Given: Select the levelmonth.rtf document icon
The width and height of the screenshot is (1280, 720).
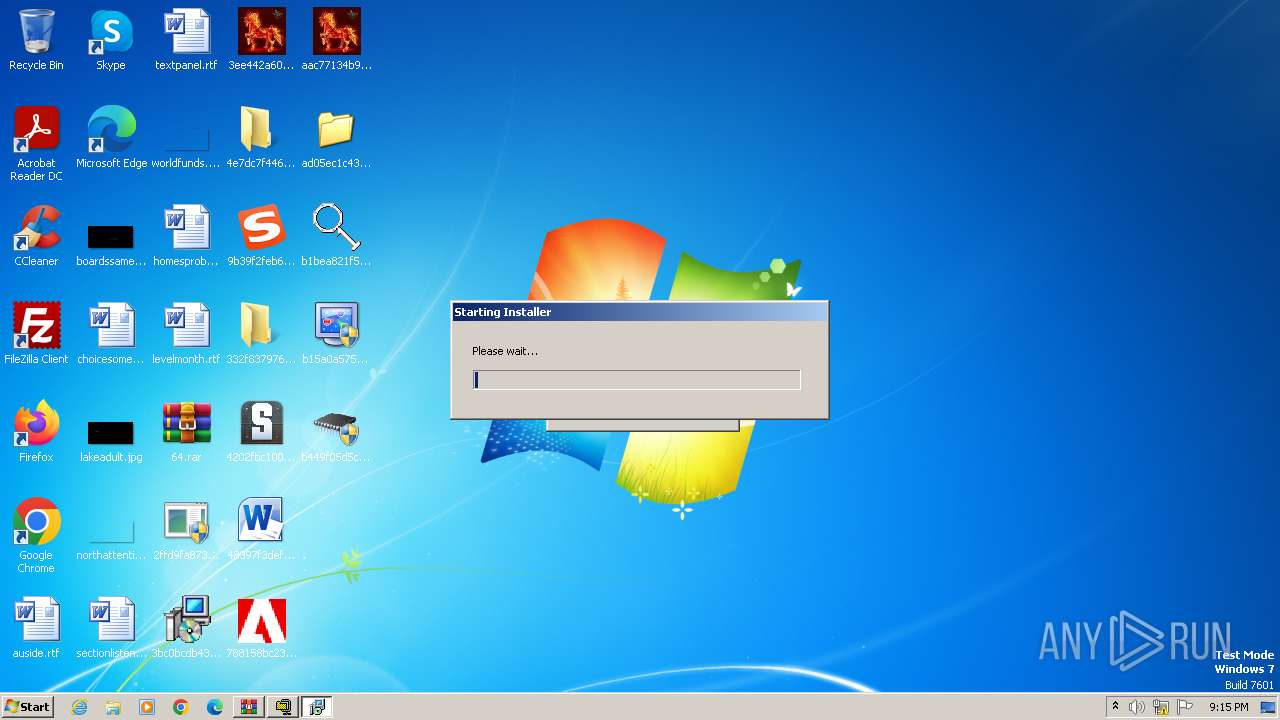Looking at the screenshot, I should point(186,334).
